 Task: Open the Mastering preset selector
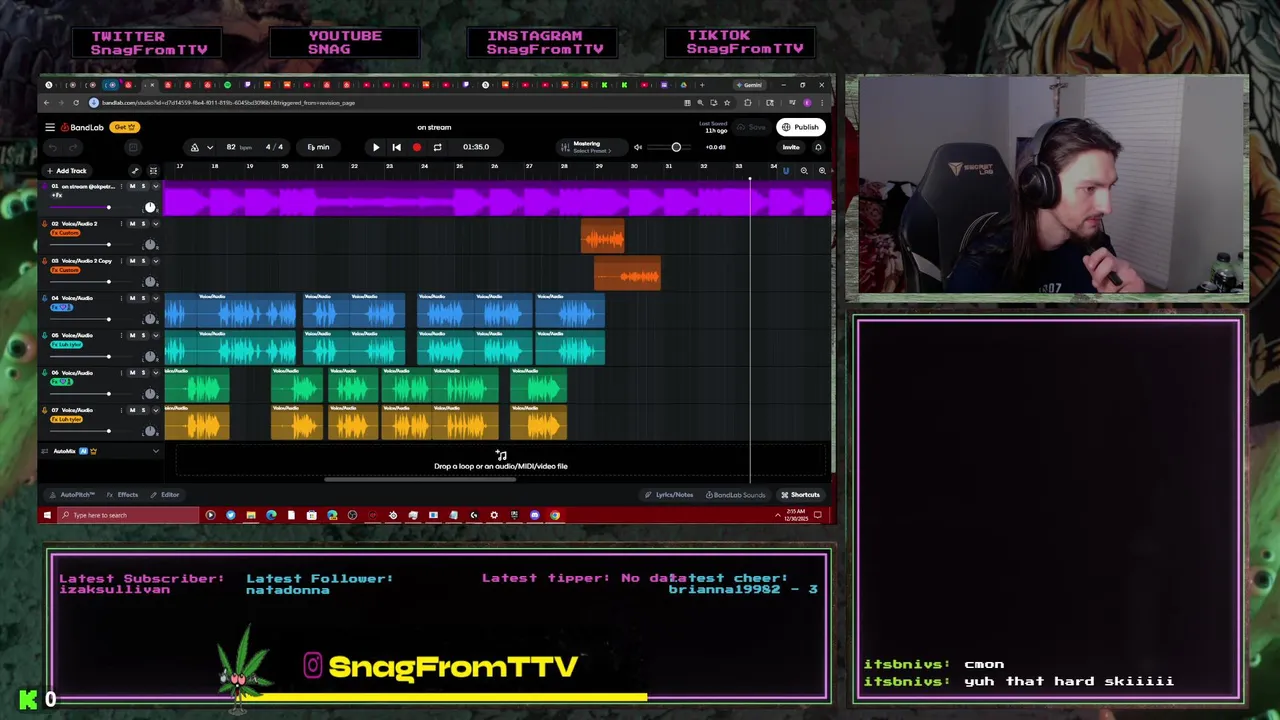[593, 147]
